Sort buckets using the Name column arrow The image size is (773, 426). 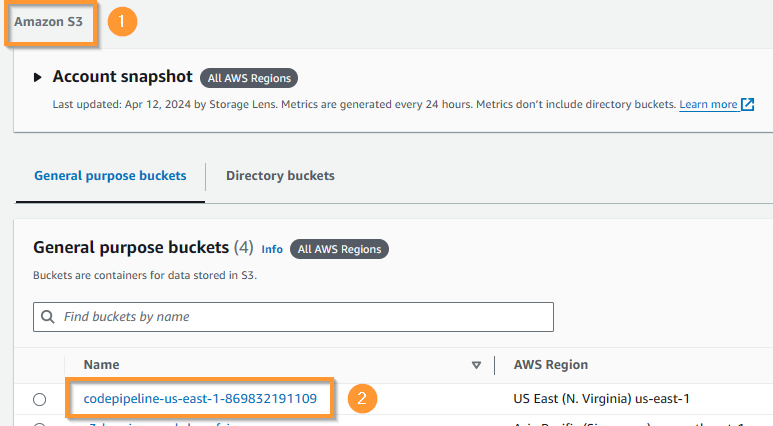click(x=476, y=365)
